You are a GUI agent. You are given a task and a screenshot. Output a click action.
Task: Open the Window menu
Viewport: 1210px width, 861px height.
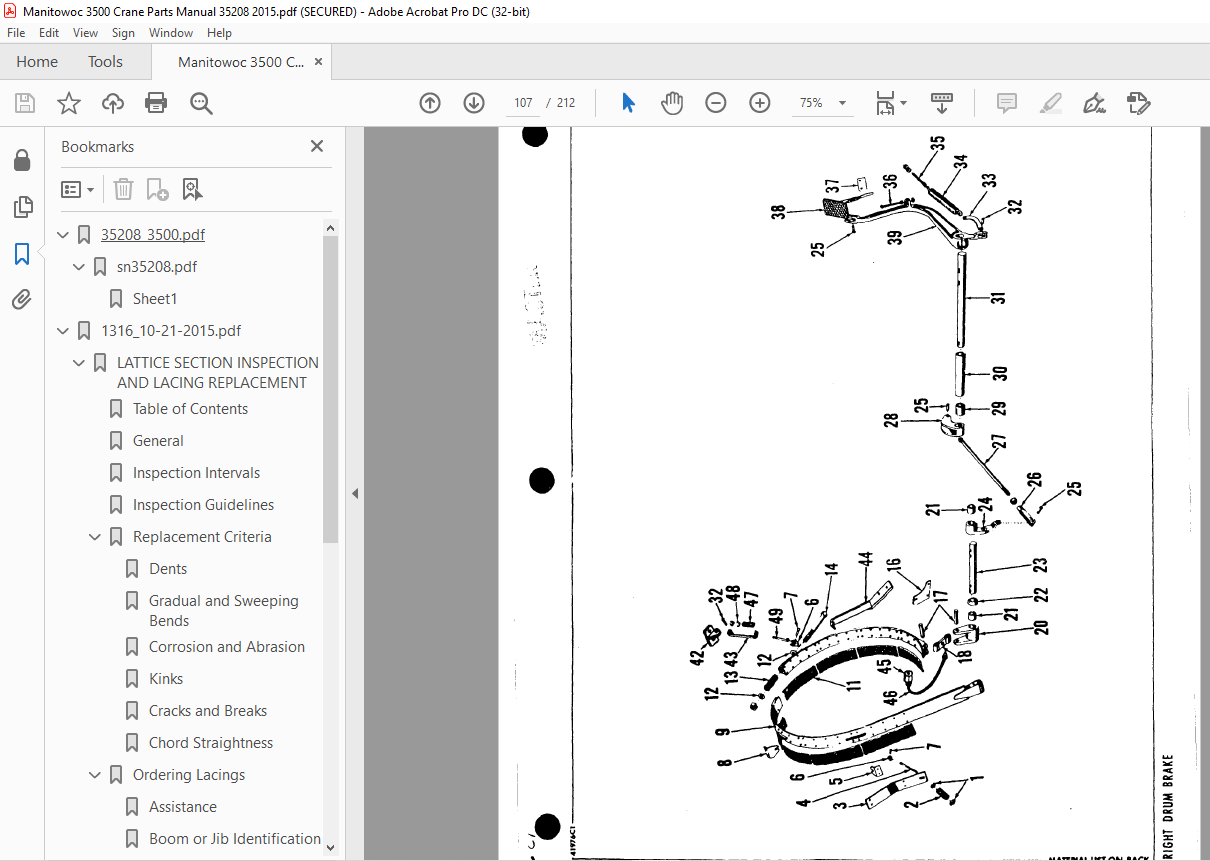[171, 33]
